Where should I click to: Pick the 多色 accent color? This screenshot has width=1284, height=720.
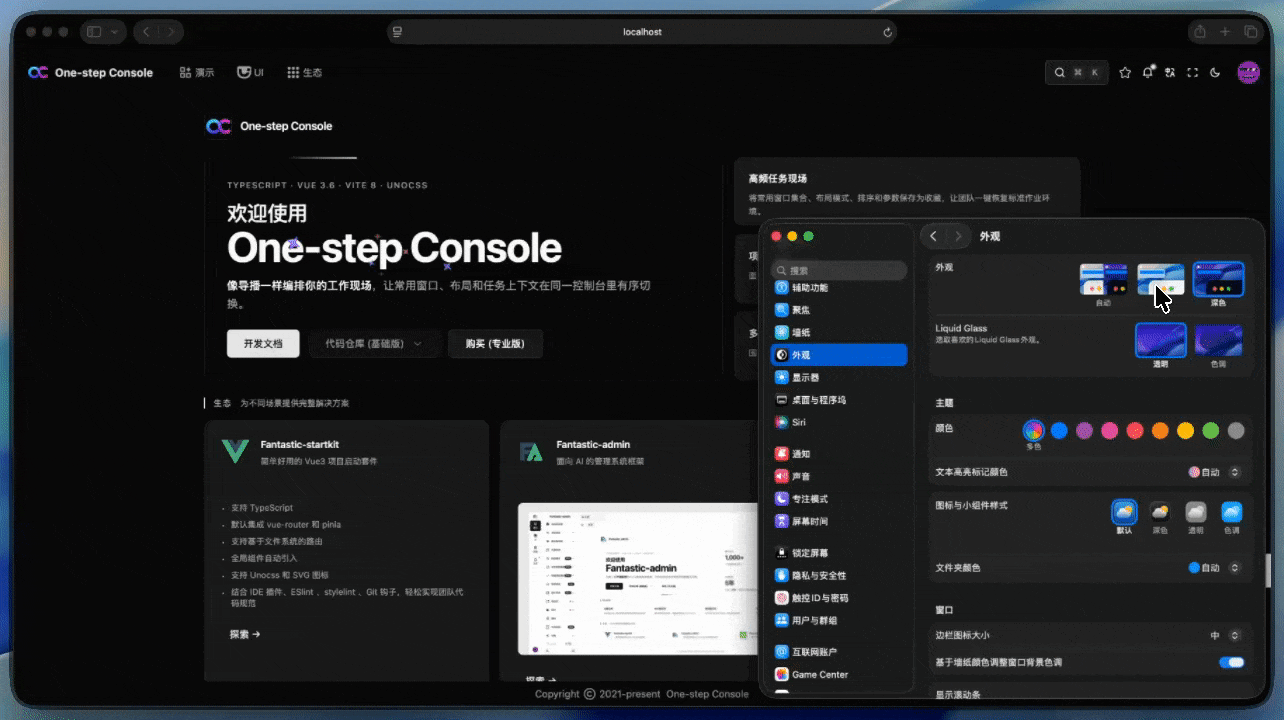click(1034, 430)
